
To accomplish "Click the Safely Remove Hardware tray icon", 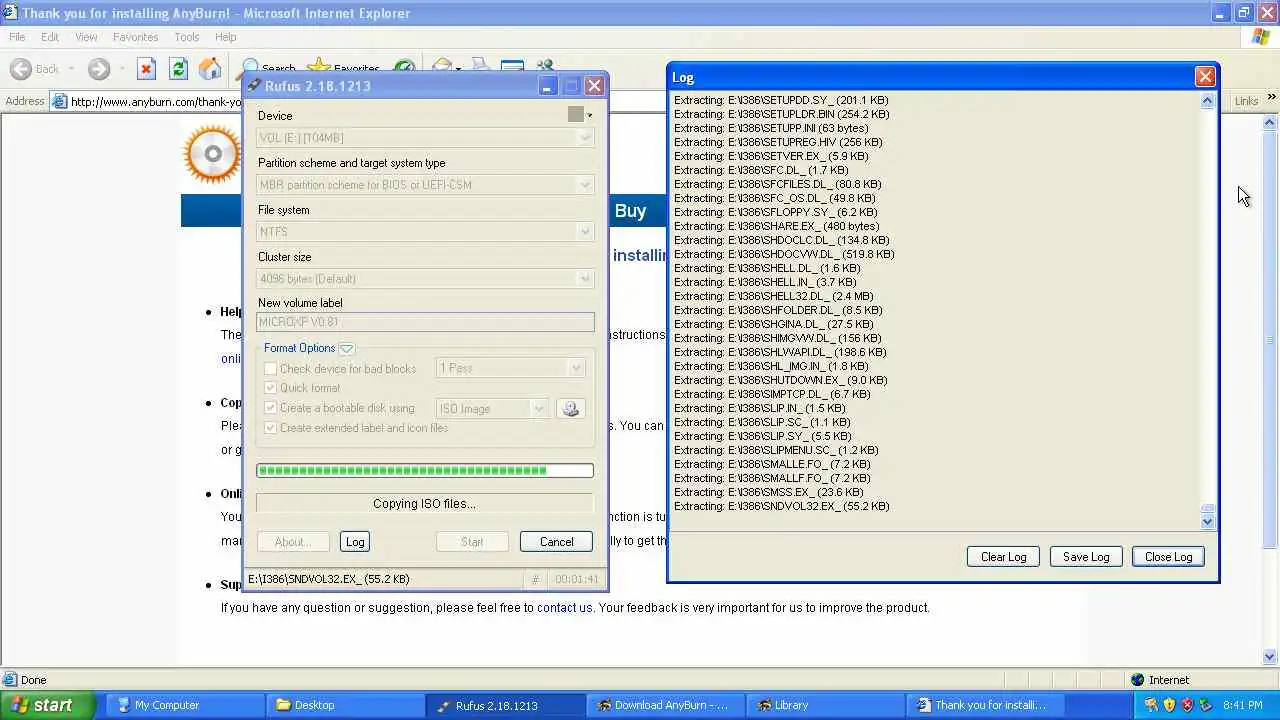I will [x=1205, y=705].
